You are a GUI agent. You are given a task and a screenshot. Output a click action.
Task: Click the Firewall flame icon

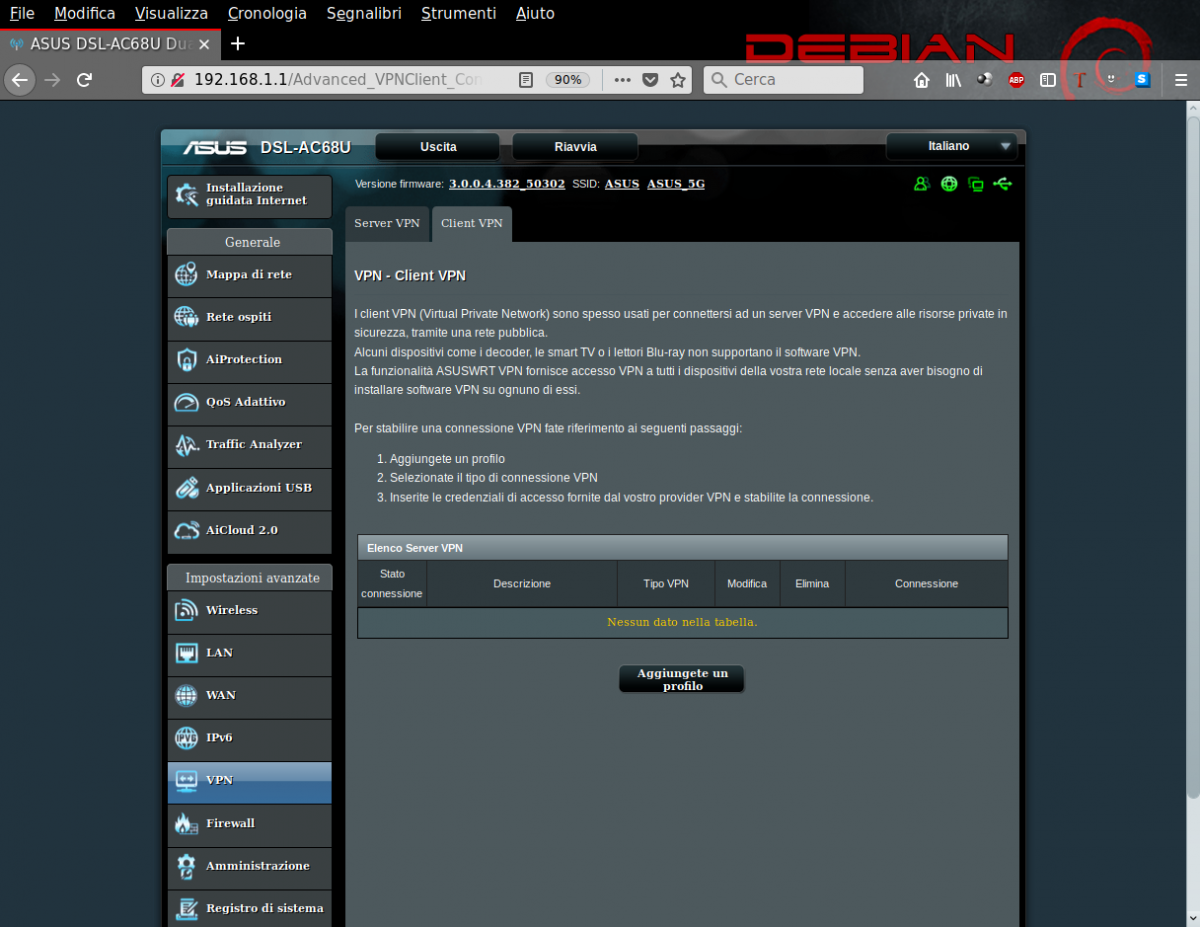187,824
